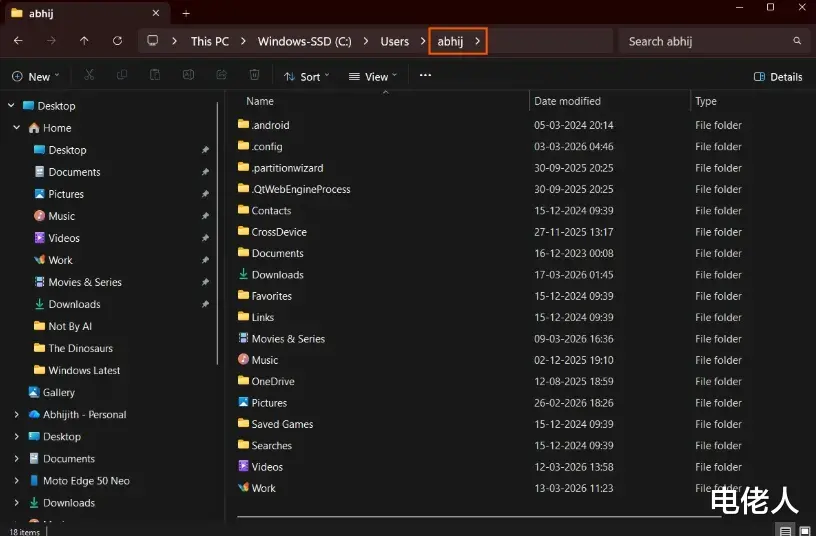Viewport: 816px width, 536px height.
Task: Expand the Moto Edge 50 Neo tree node
Action: [x=17, y=481]
